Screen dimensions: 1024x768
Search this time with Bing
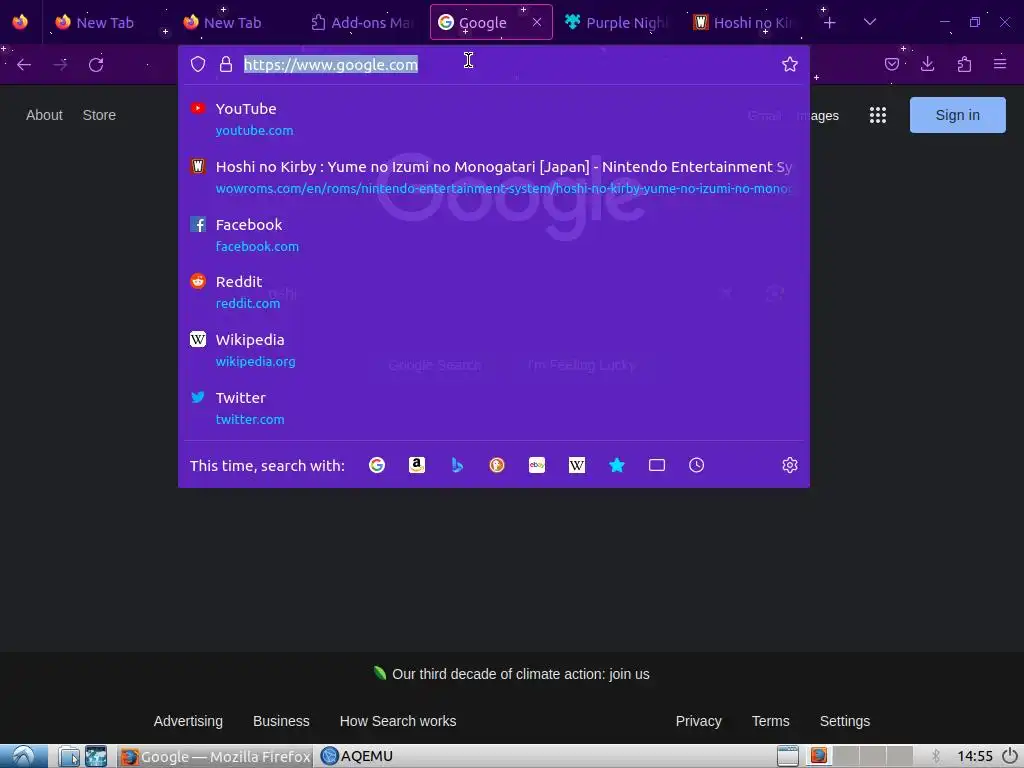point(457,465)
